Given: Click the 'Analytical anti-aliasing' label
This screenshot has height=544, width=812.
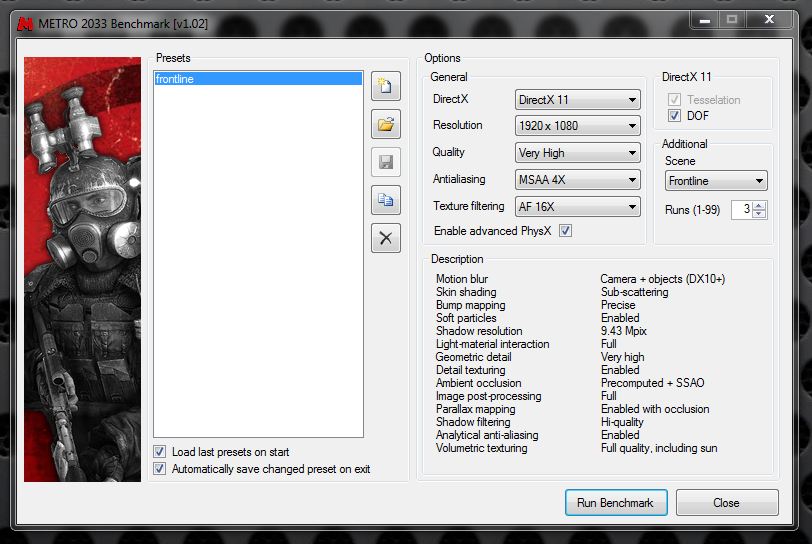Looking at the screenshot, I should pos(487,435).
